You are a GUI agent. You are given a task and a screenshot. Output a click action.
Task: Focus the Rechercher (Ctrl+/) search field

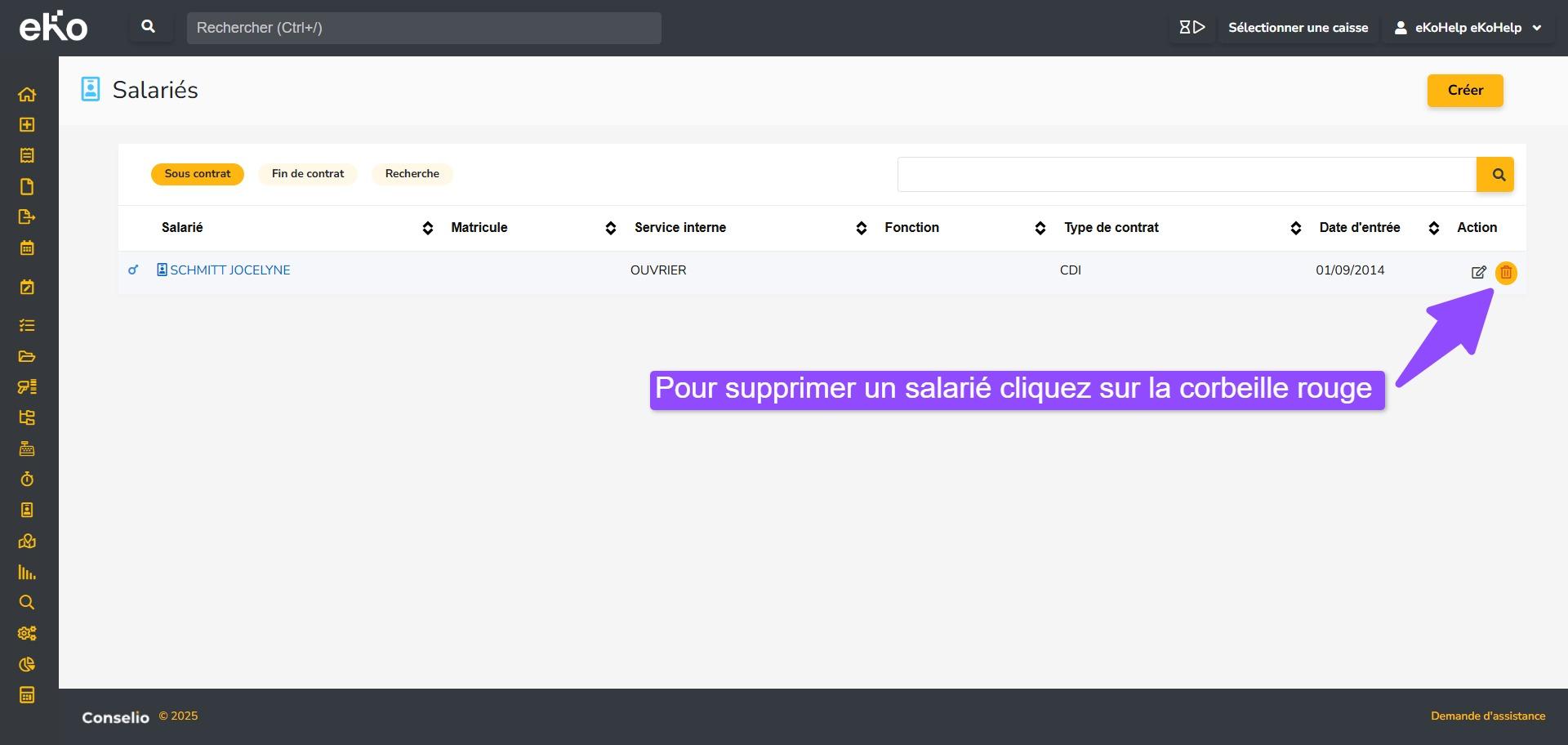423,28
